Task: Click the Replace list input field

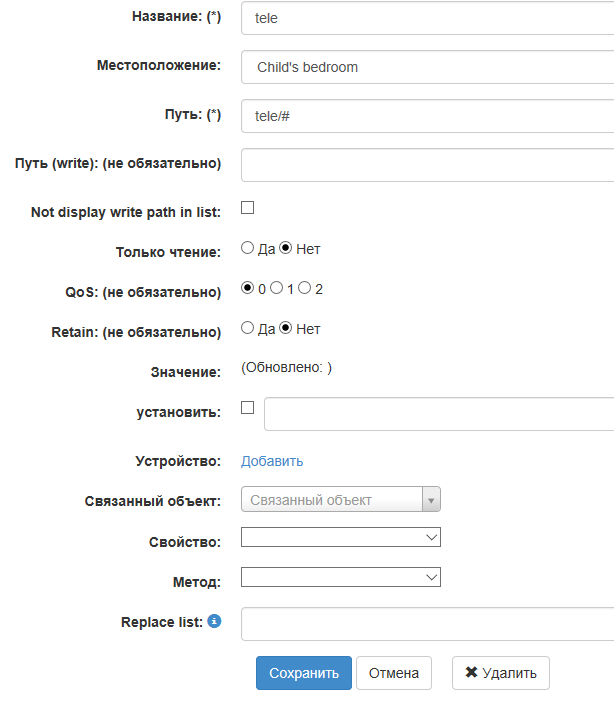Action: 427,624
